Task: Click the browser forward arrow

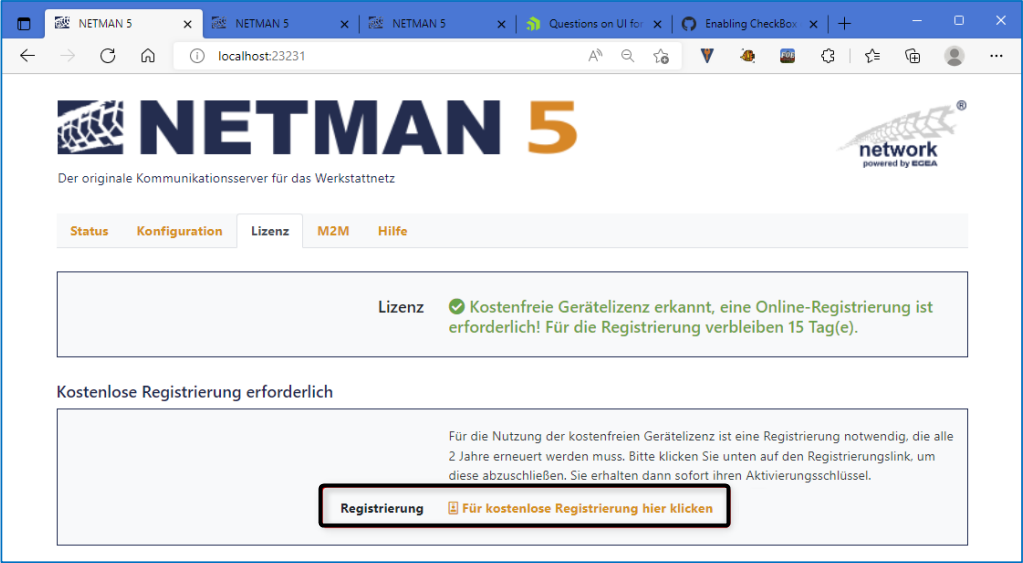Action: click(x=67, y=56)
